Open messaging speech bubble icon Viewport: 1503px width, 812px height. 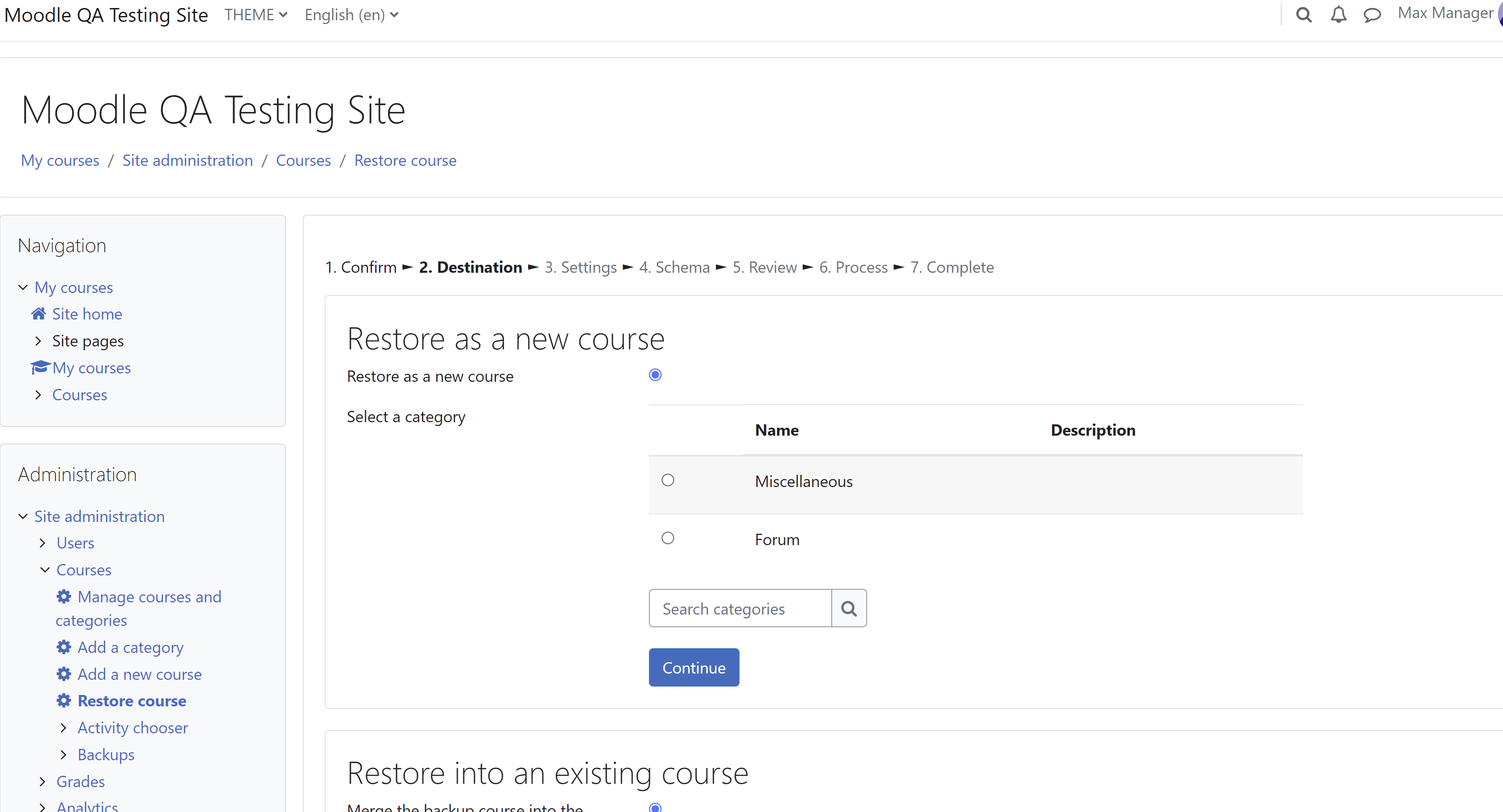point(1372,15)
